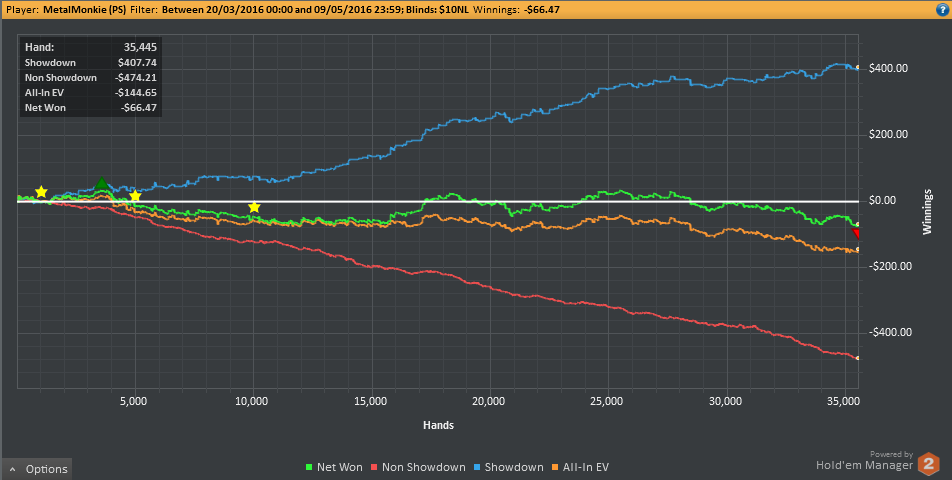The width and height of the screenshot is (952, 480).
Task: Open the Hold'em Manager 2 logo icon
Action: [x=928, y=464]
